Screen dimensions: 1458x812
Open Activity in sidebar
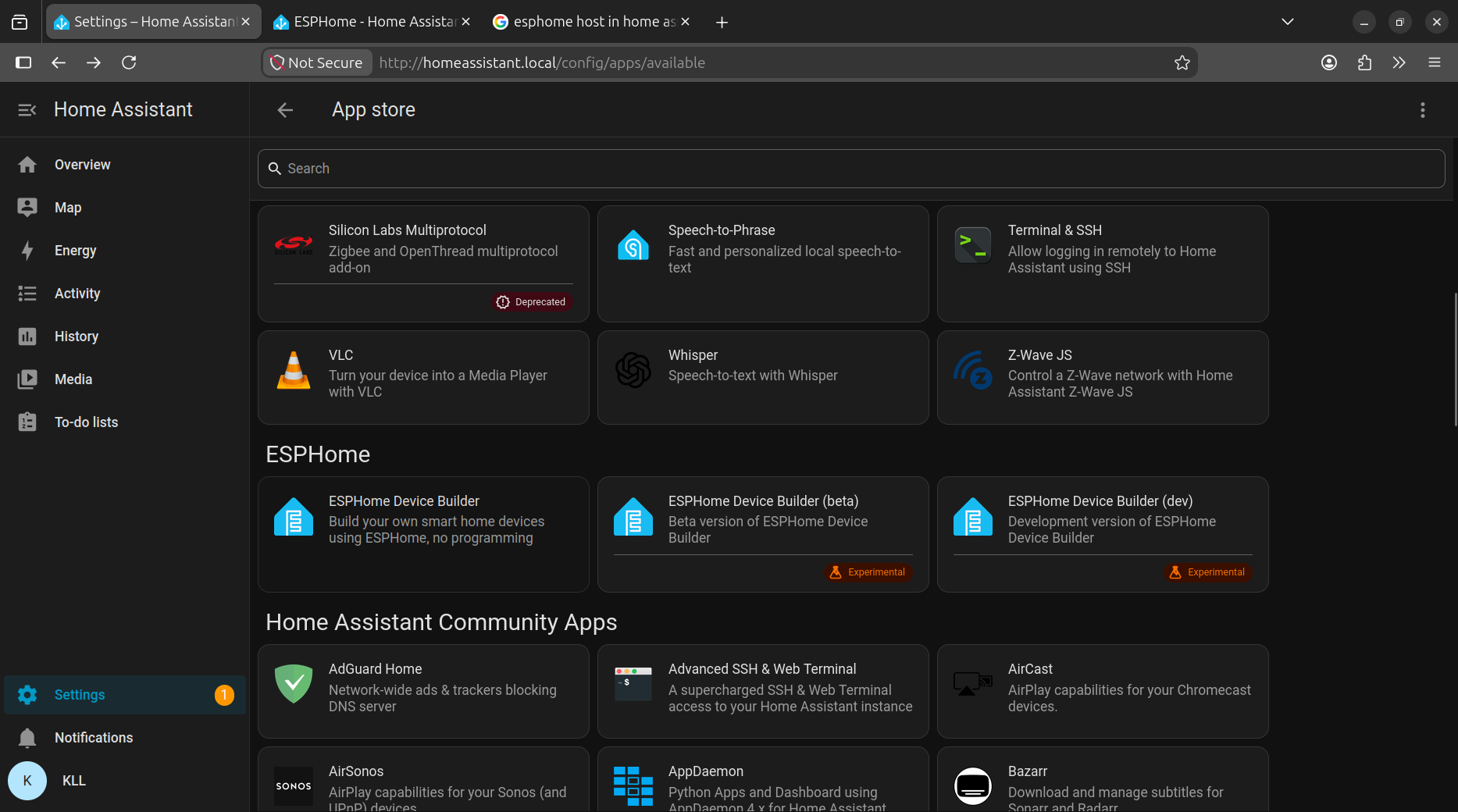(x=125, y=294)
